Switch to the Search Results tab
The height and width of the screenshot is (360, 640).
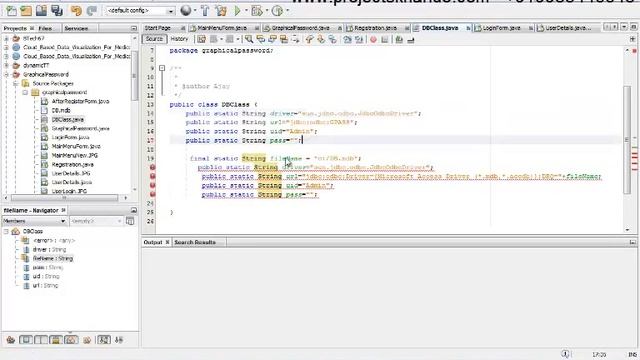tap(195, 242)
